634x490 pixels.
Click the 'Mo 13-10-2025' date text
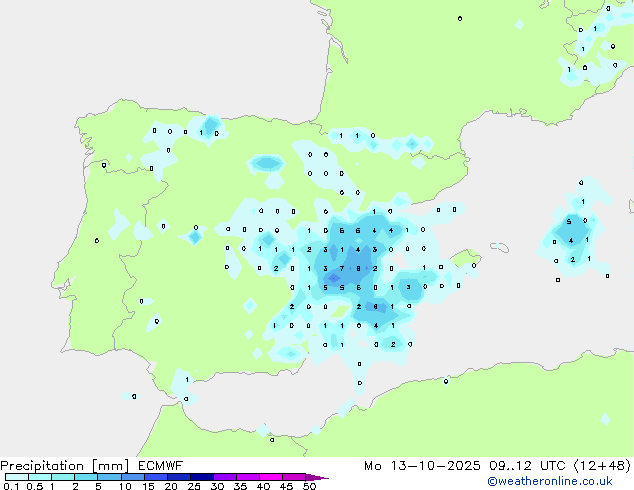pos(422,466)
